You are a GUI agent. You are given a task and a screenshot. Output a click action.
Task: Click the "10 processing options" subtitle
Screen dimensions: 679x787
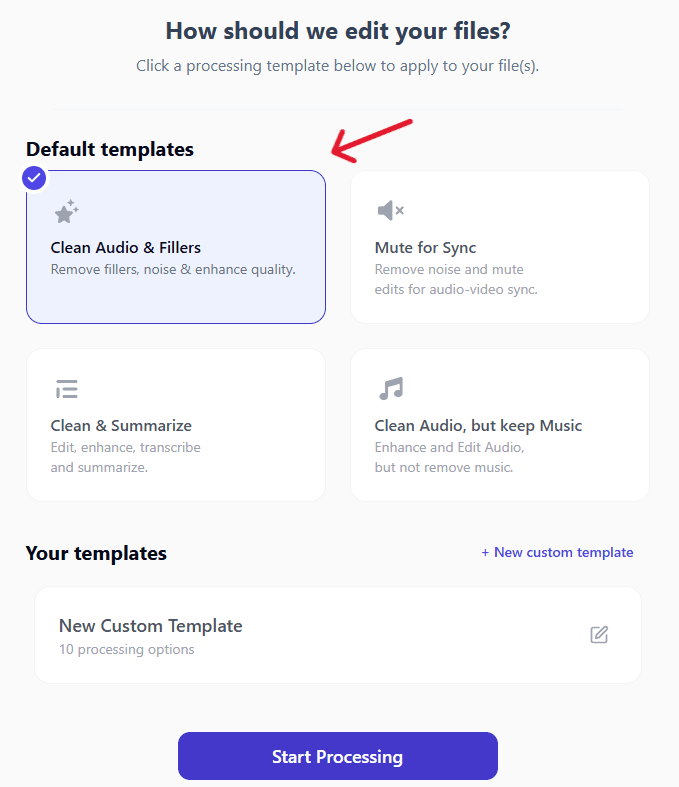pyautogui.click(x=126, y=649)
